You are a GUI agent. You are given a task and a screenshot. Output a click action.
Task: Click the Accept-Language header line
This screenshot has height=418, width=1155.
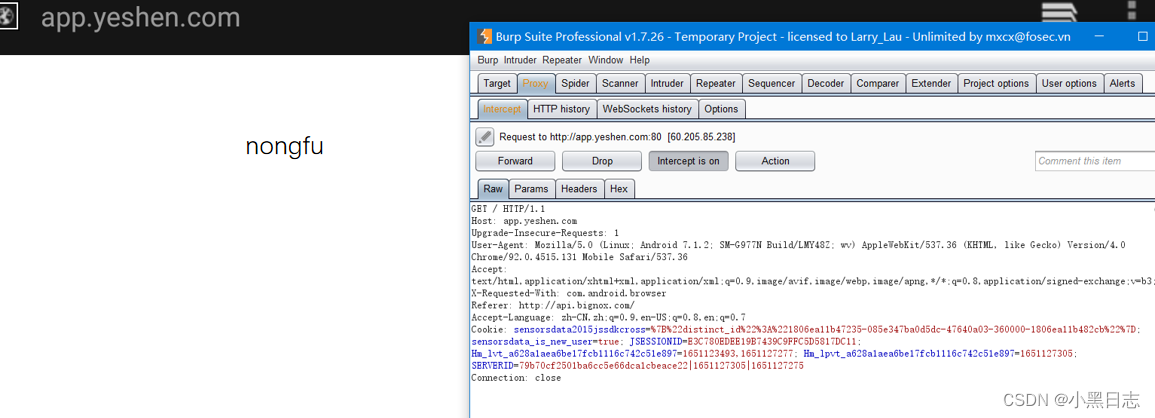click(x=608, y=317)
